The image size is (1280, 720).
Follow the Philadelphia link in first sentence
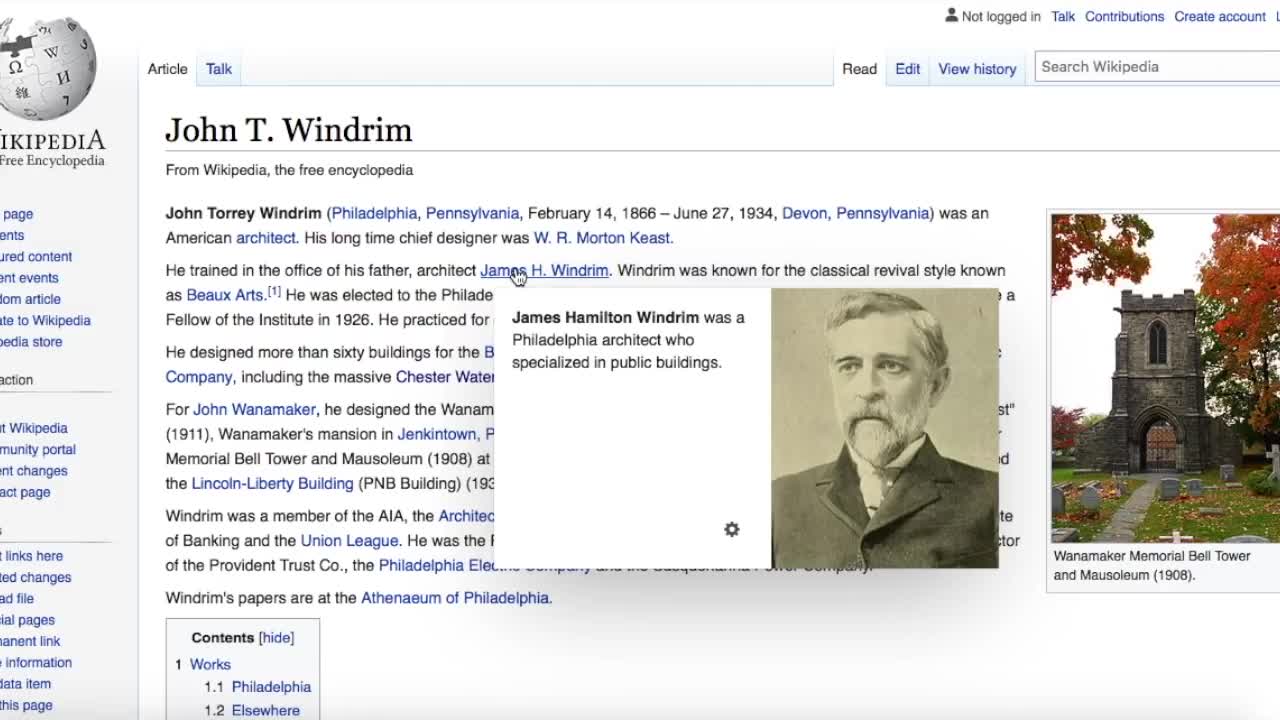coord(374,213)
